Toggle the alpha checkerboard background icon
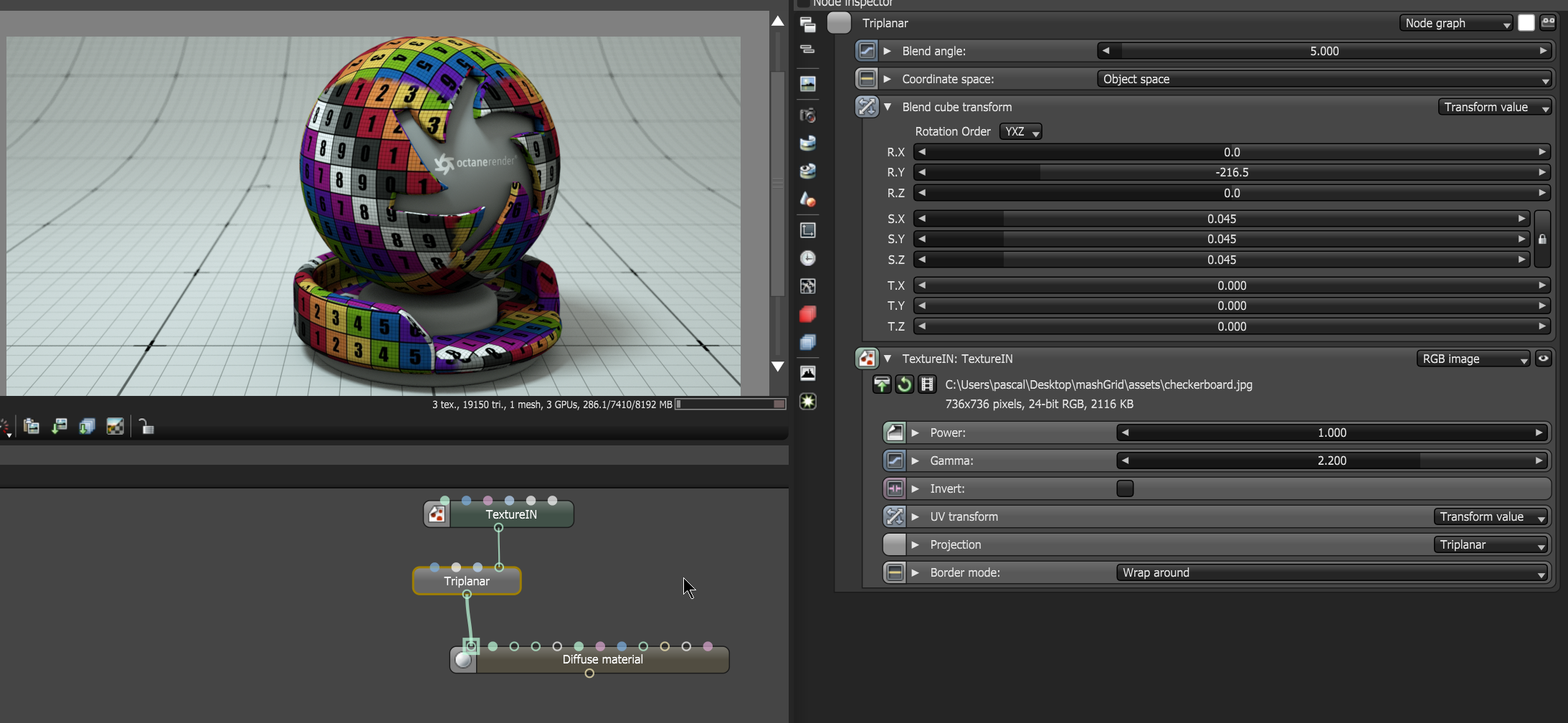 point(115,427)
